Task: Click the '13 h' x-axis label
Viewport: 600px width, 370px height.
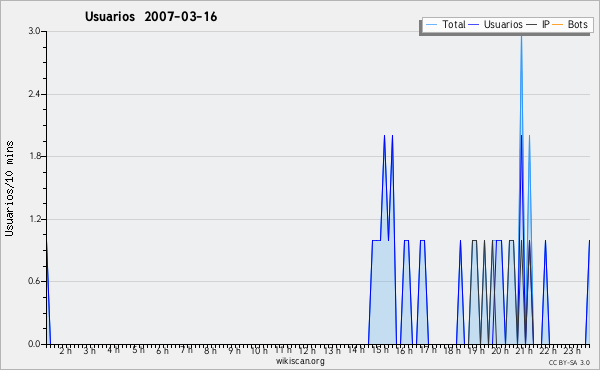Action: [x=332, y=351]
